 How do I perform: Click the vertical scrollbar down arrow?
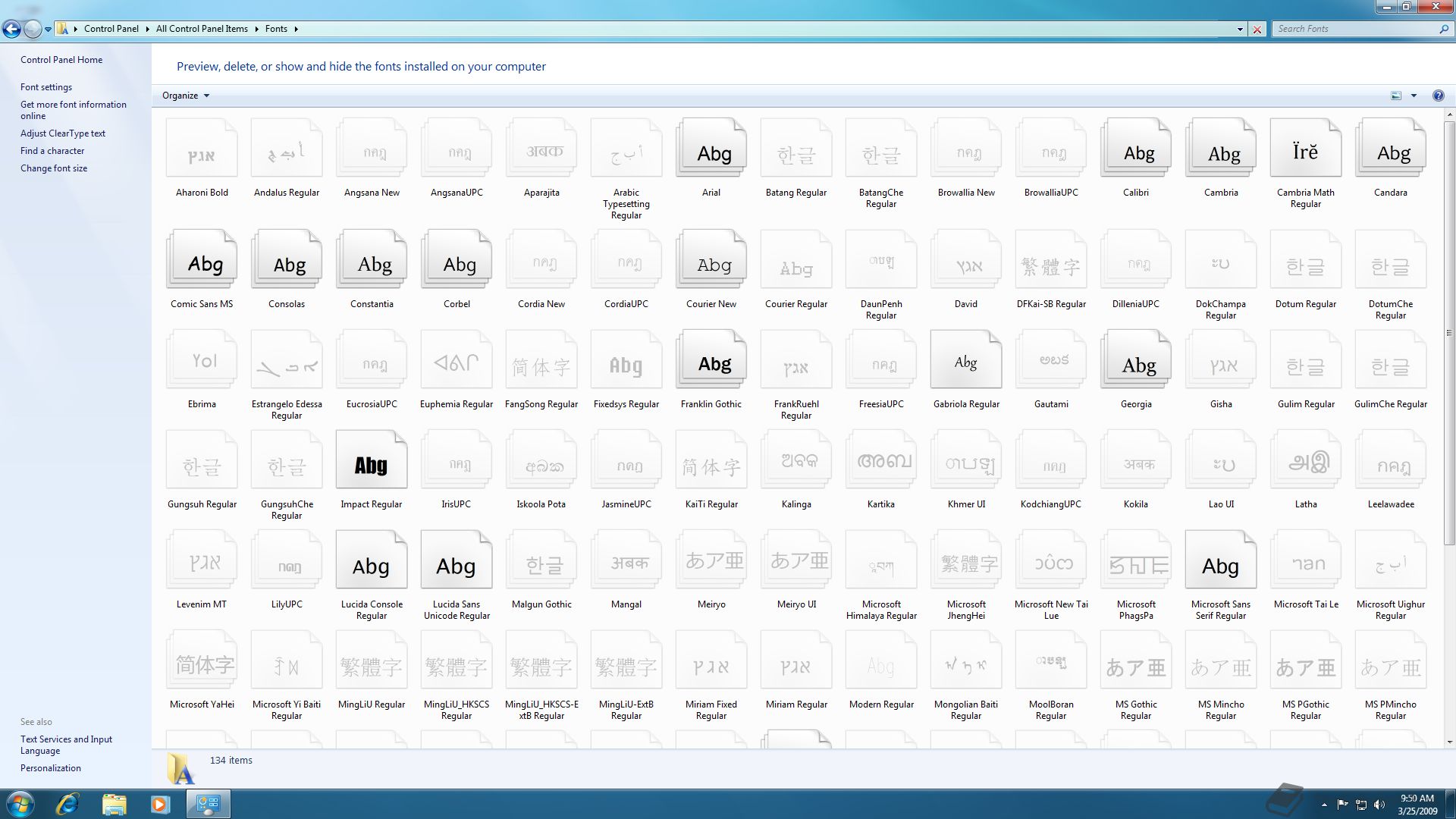[1449, 742]
